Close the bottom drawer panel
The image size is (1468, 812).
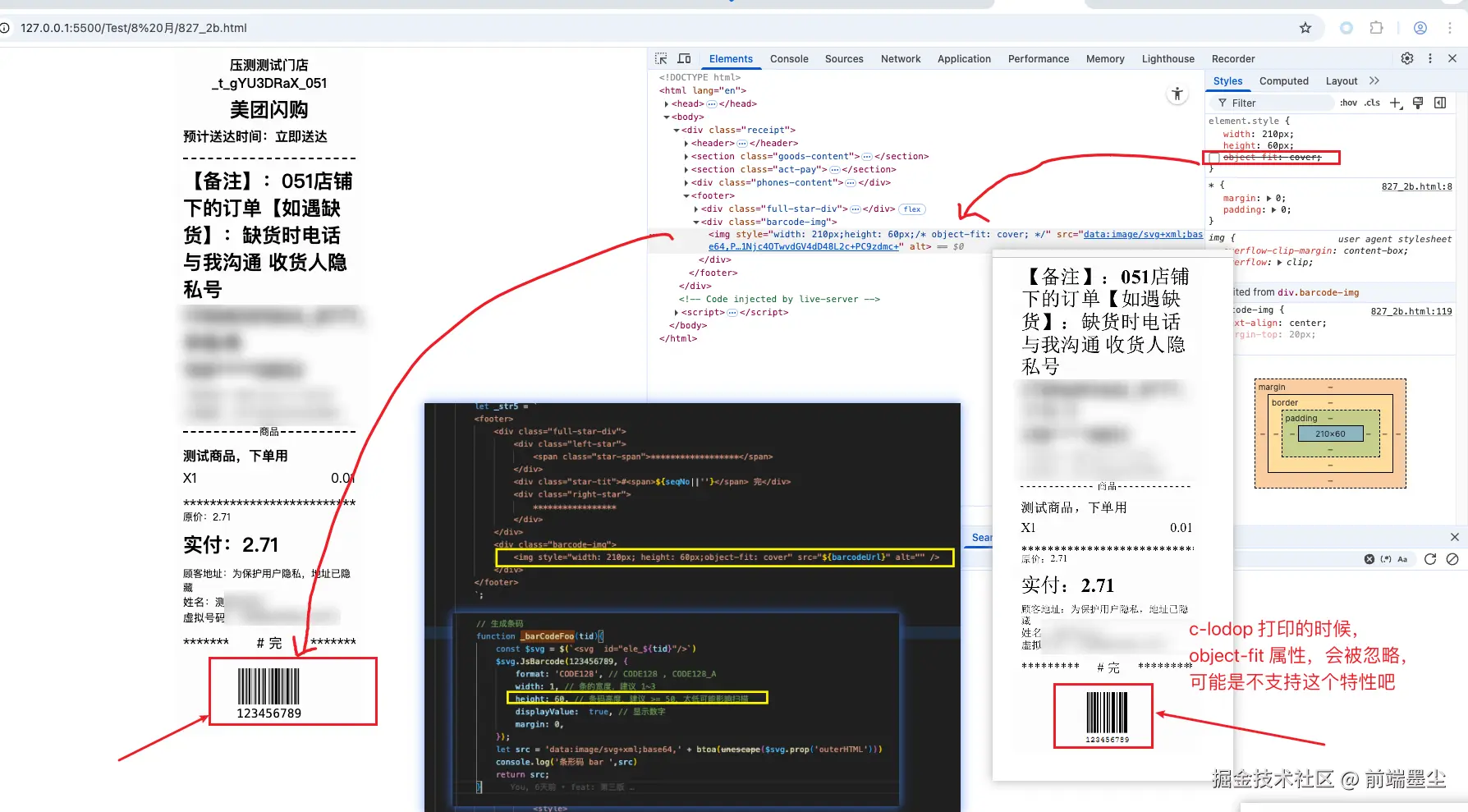coord(1455,537)
